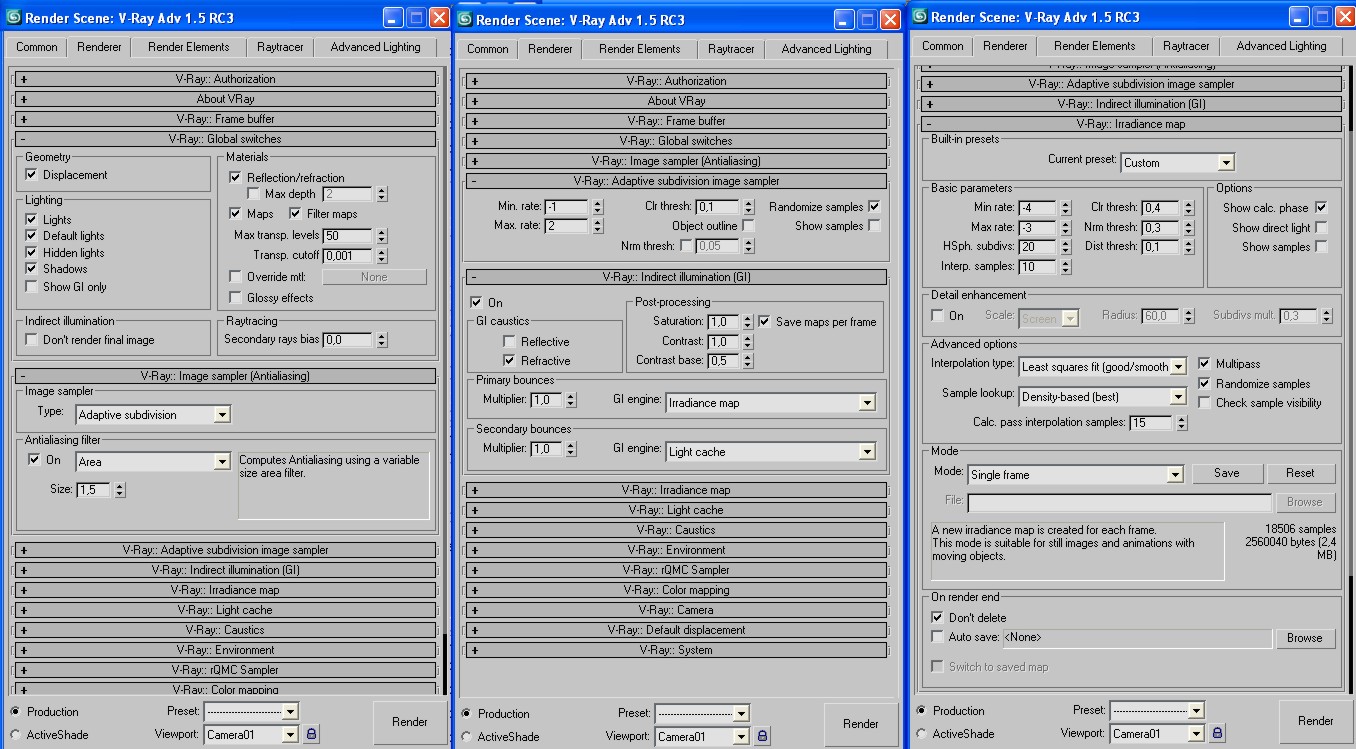Screen dimensions: 1356x749
Task: Open the Area antialiasing filter dropdown
Action: tap(153, 462)
